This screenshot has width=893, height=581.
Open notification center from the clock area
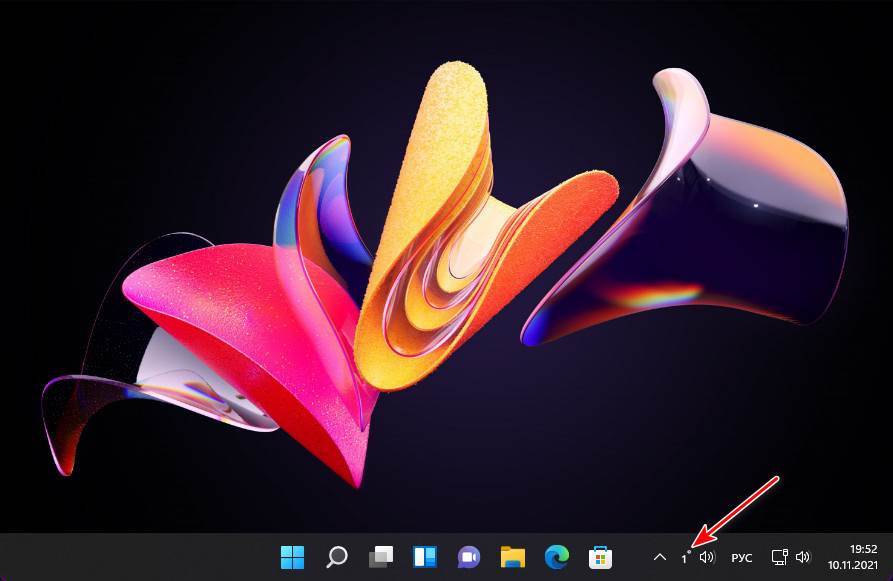click(x=857, y=557)
